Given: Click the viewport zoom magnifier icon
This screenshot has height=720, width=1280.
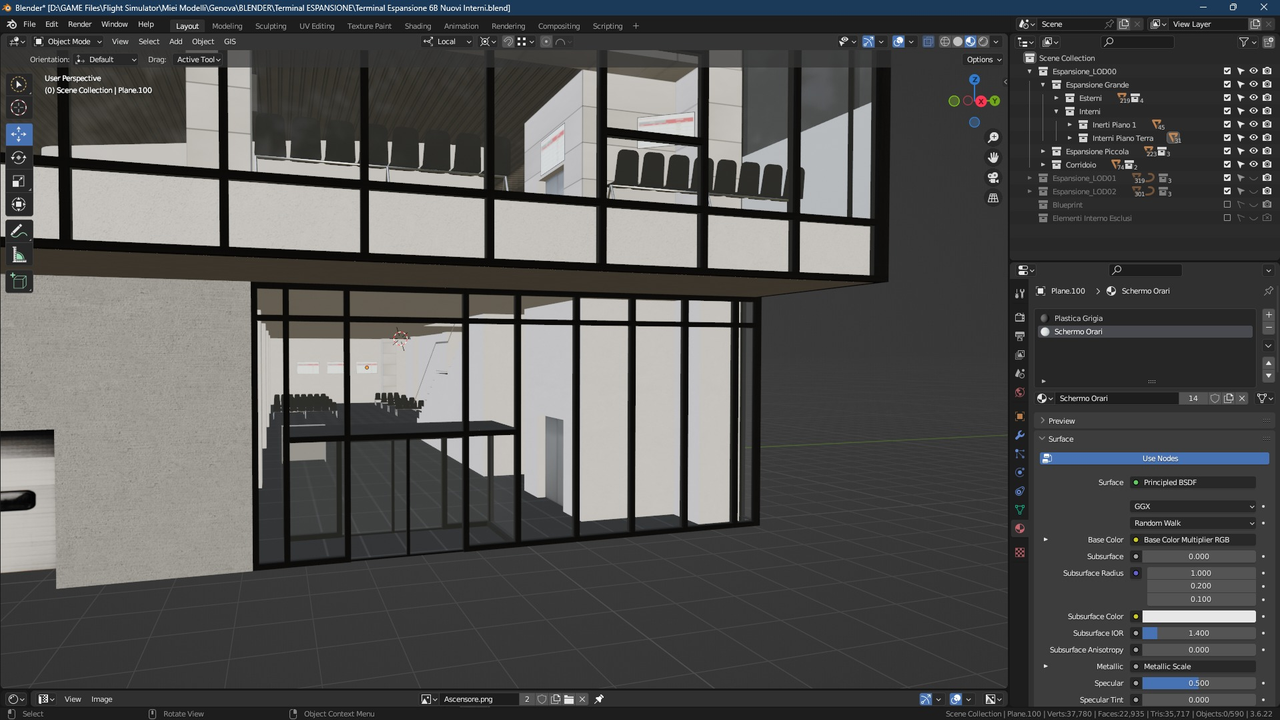Looking at the screenshot, I should point(993,137).
